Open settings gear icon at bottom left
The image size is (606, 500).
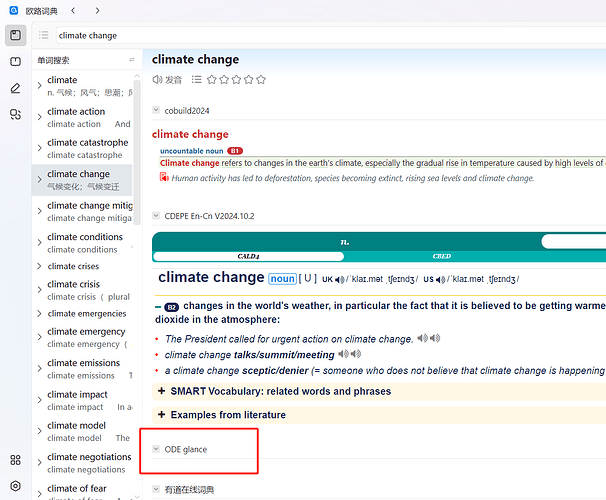[x=15, y=487]
